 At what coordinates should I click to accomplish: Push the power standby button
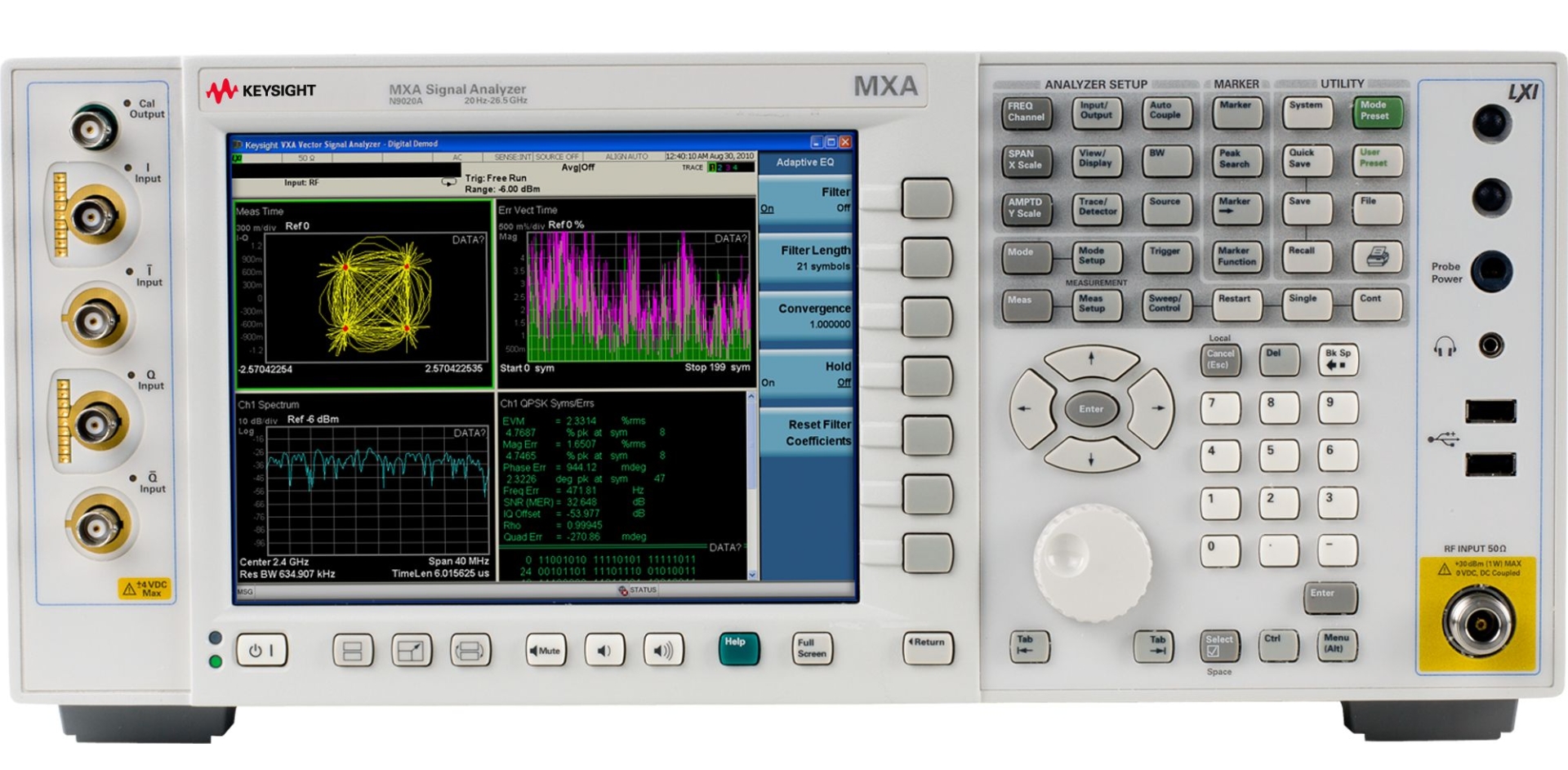pyautogui.click(x=261, y=651)
